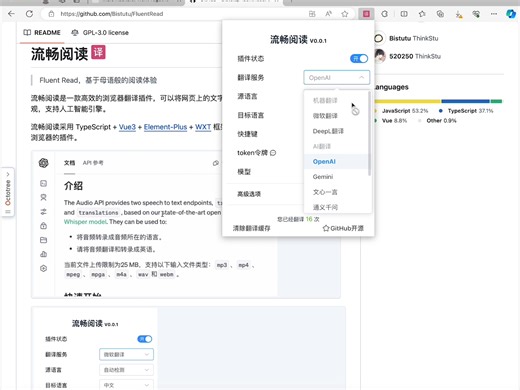This screenshot has height=390, width=520.
Task: Click the dropdown list scrollbar
Action: point(369,133)
